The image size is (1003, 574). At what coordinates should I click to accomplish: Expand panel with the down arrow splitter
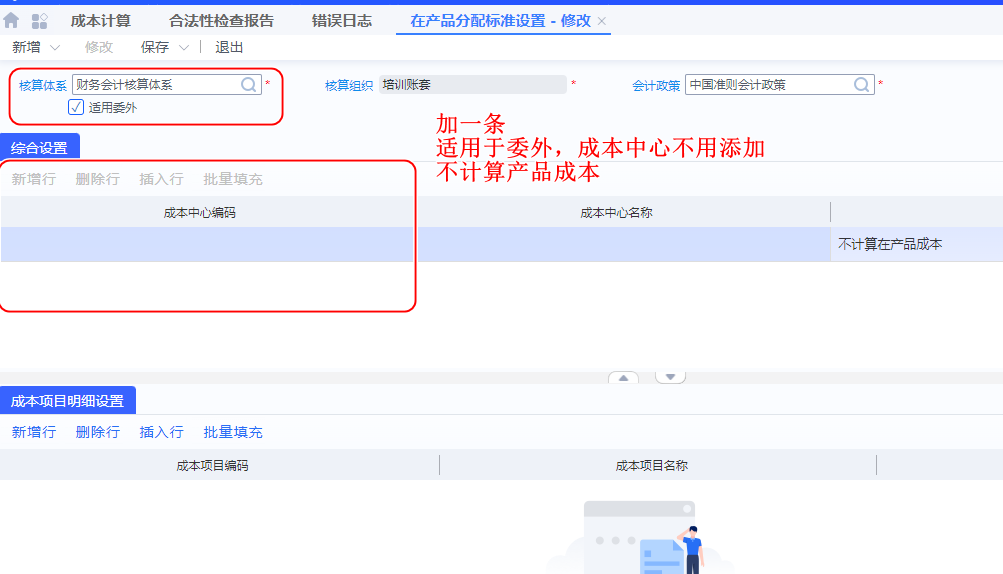670,377
